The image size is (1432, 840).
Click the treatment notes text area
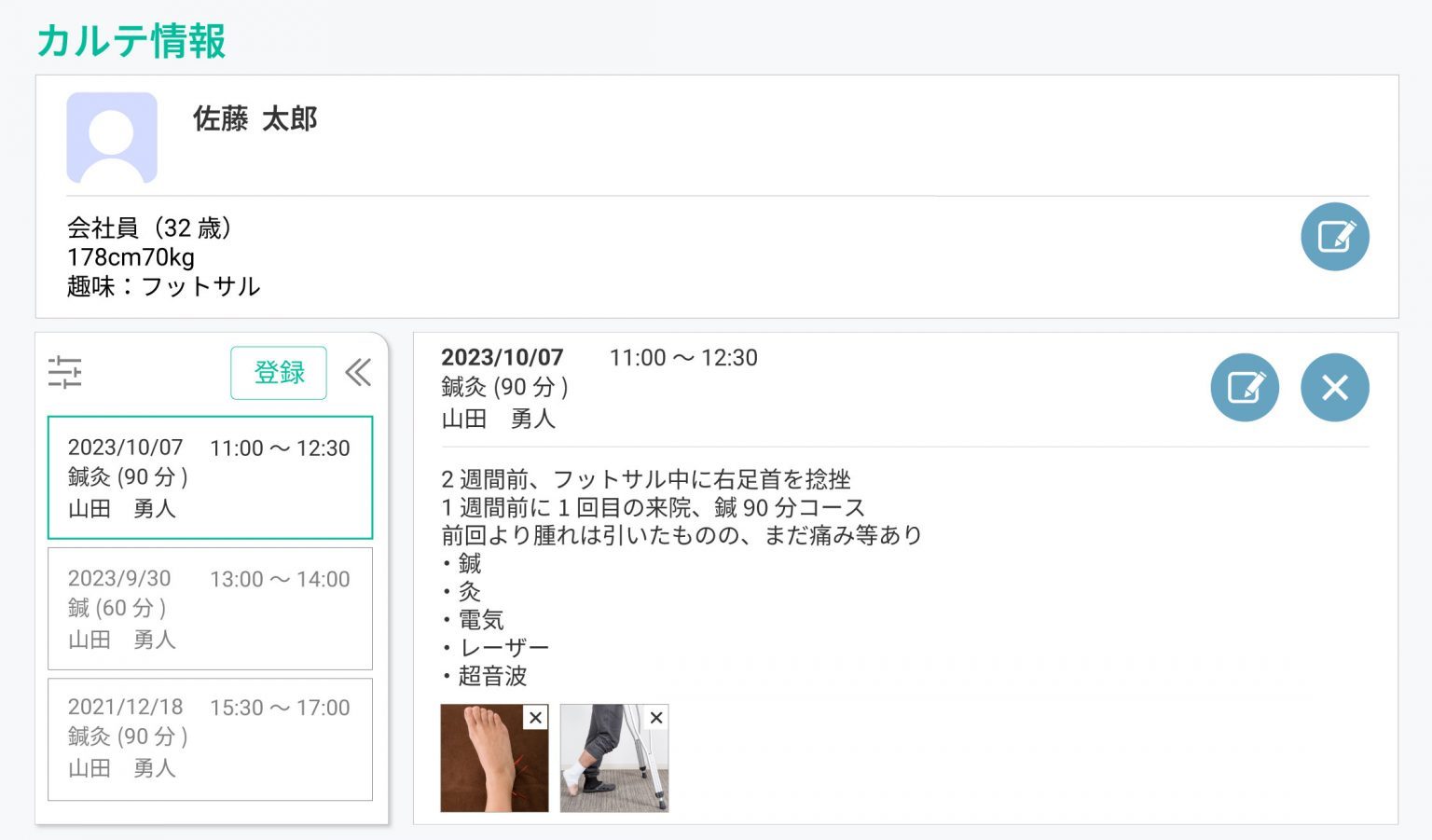[x=681, y=576]
